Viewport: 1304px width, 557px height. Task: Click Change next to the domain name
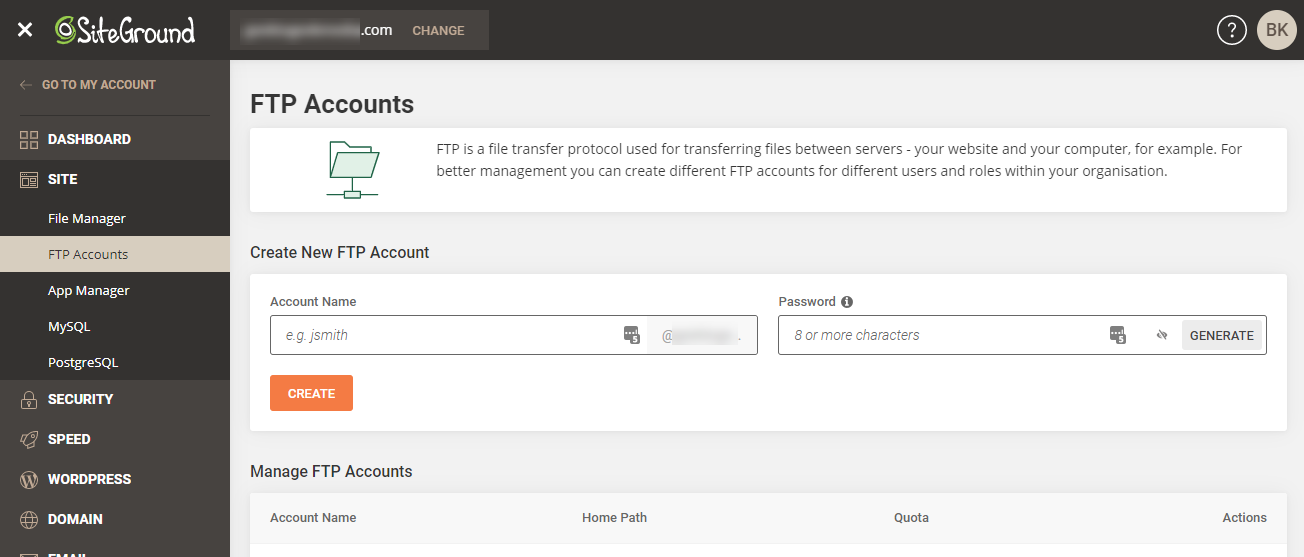438,30
